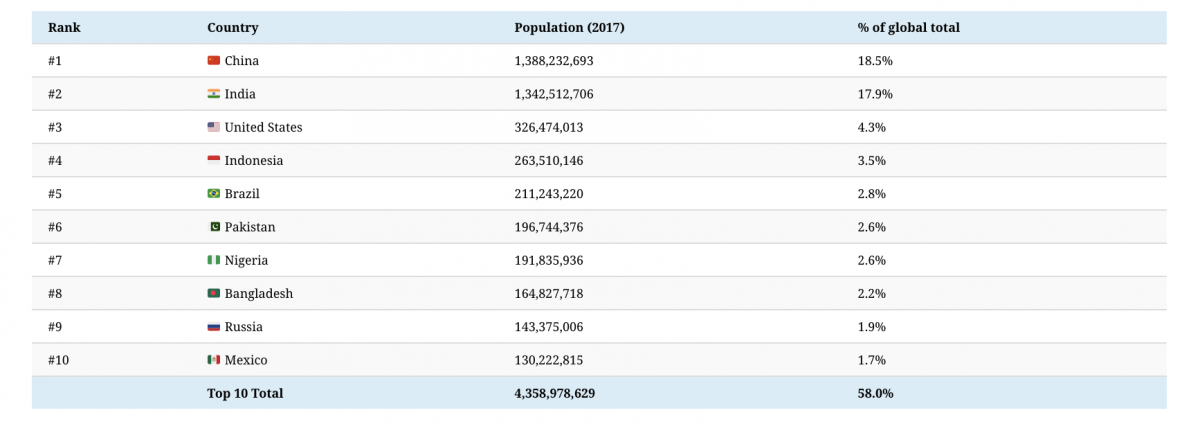The height and width of the screenshot is (424, 1200).
Task: Click the Mexico flag icon
Action: [213, 360]
